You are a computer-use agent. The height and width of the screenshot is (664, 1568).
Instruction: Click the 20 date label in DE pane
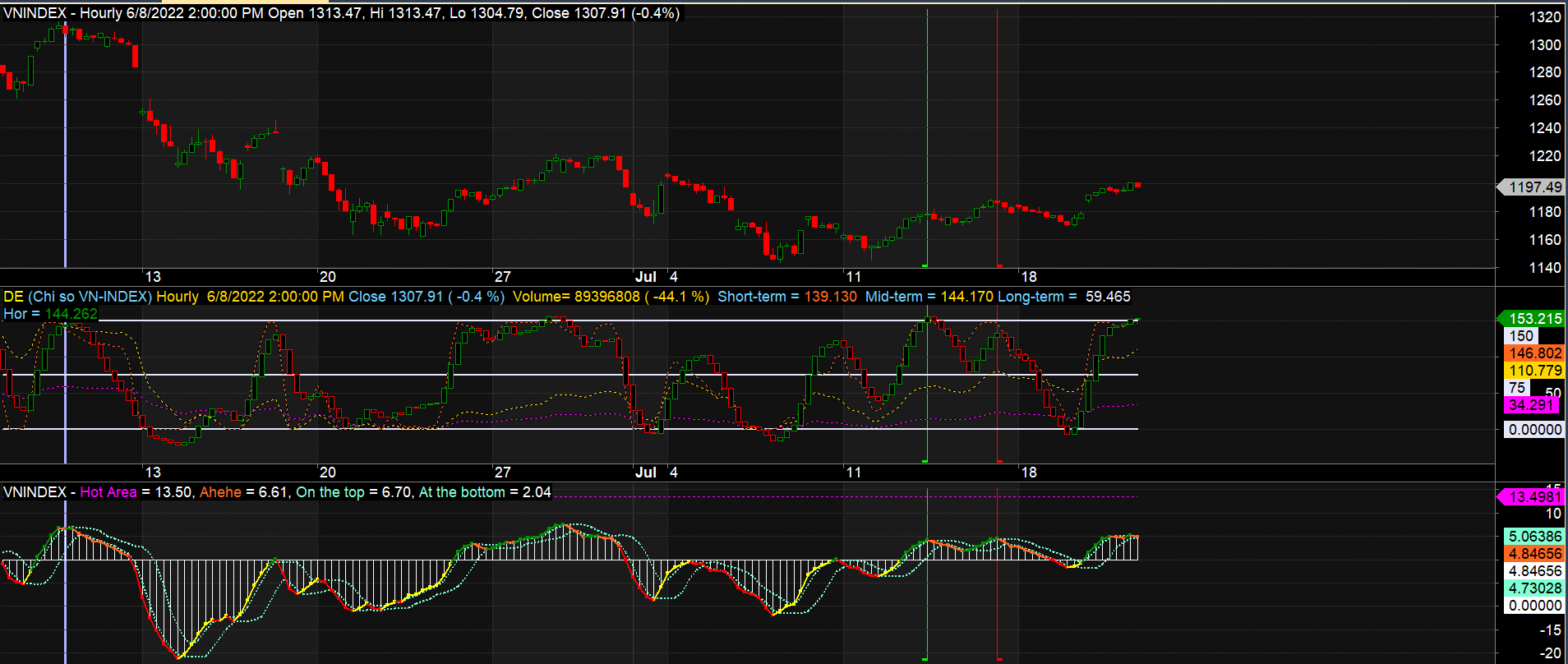point(328,473)
